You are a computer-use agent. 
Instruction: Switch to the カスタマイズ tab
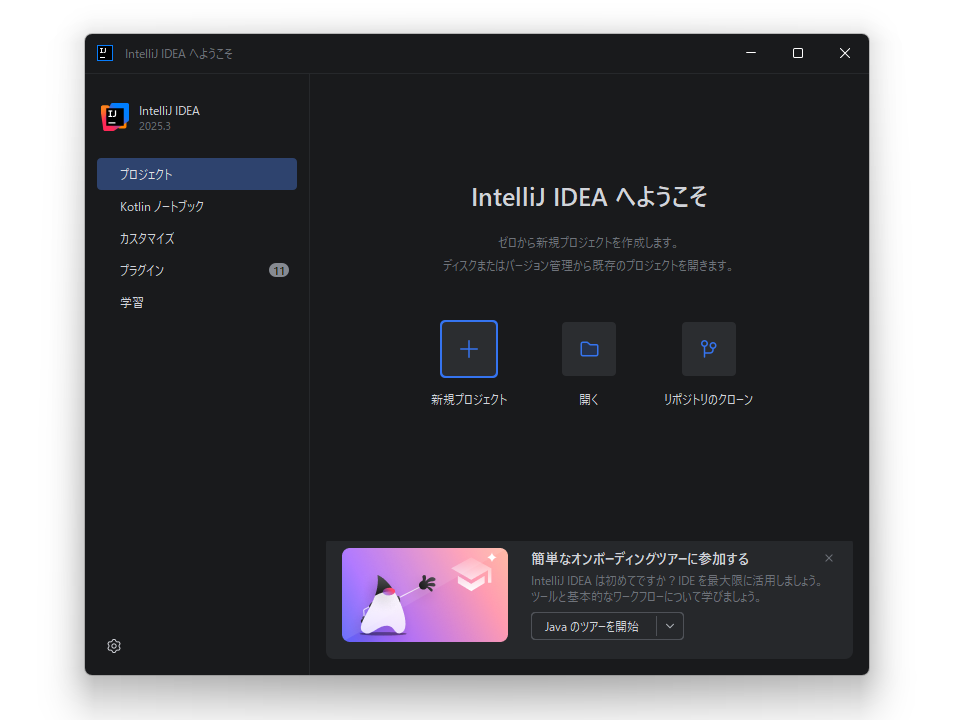pos(197,238)
